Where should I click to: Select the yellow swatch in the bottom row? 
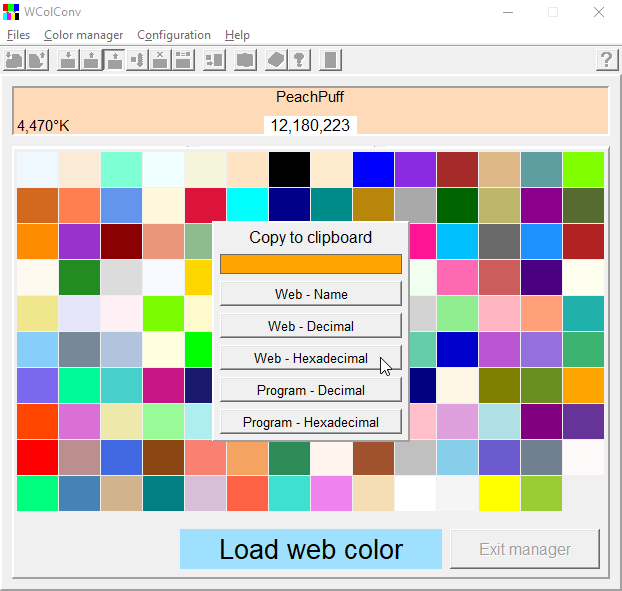pos(499,493)
